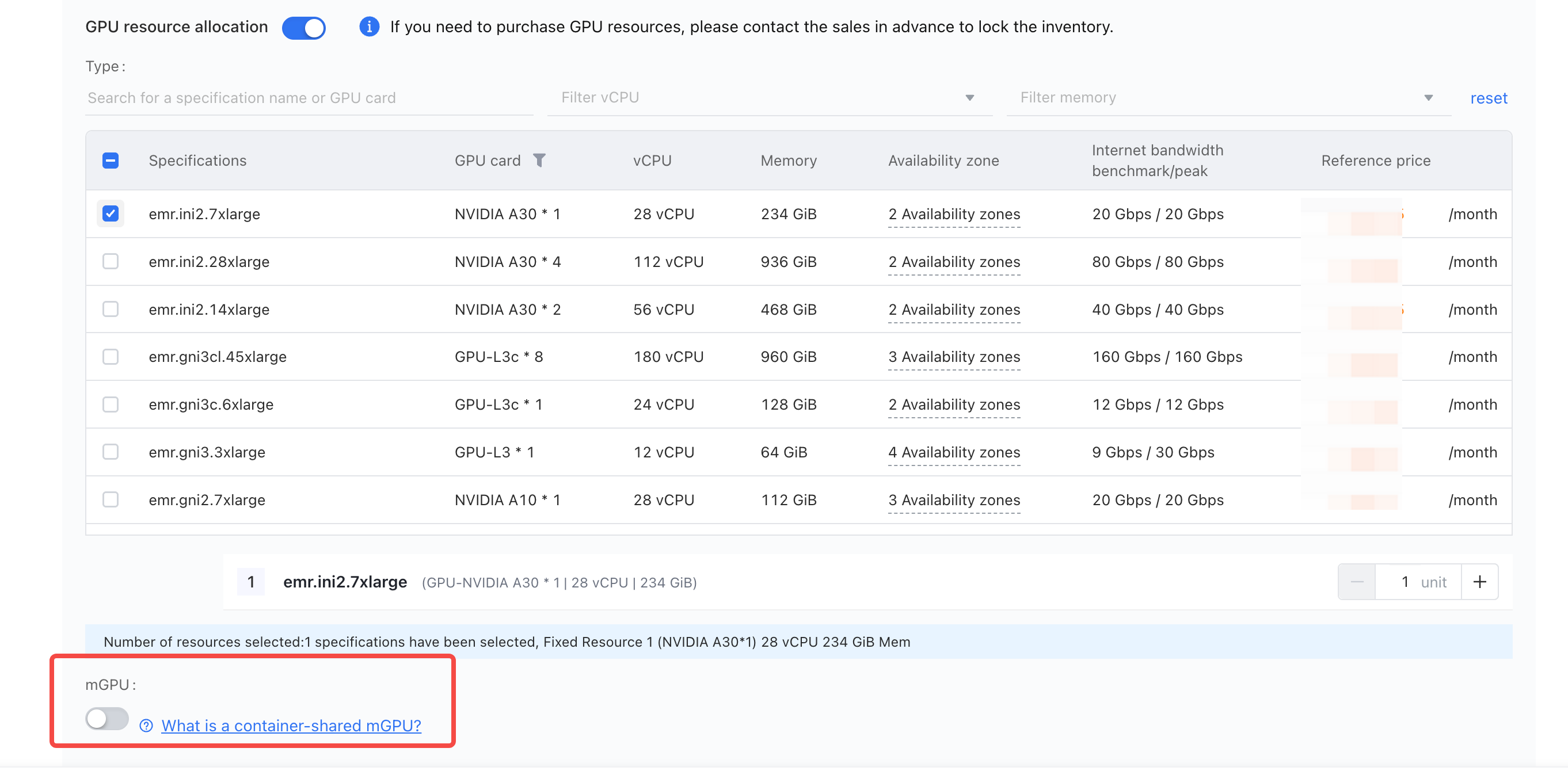
Task: Click the Specifications column header
Action: coord(198,161)
